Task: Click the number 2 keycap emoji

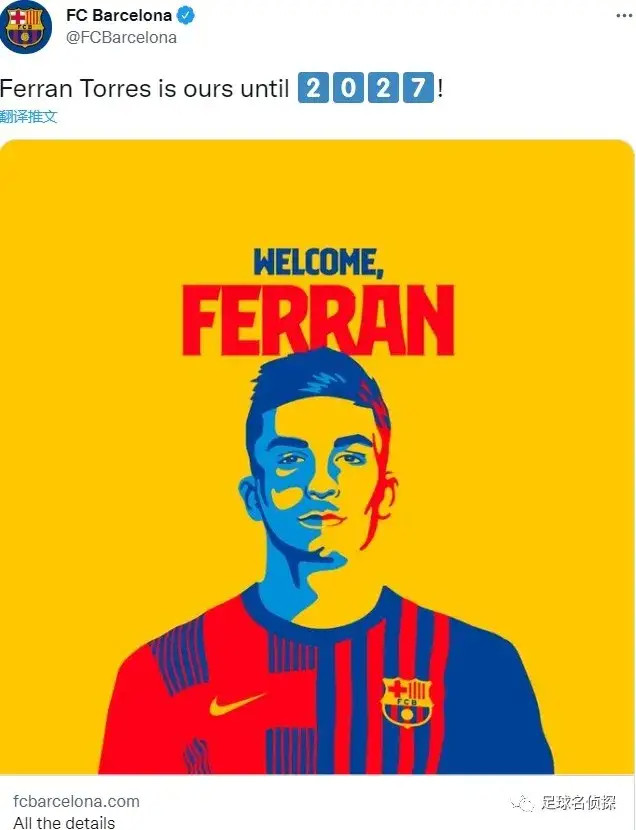Action: (313, 88)
